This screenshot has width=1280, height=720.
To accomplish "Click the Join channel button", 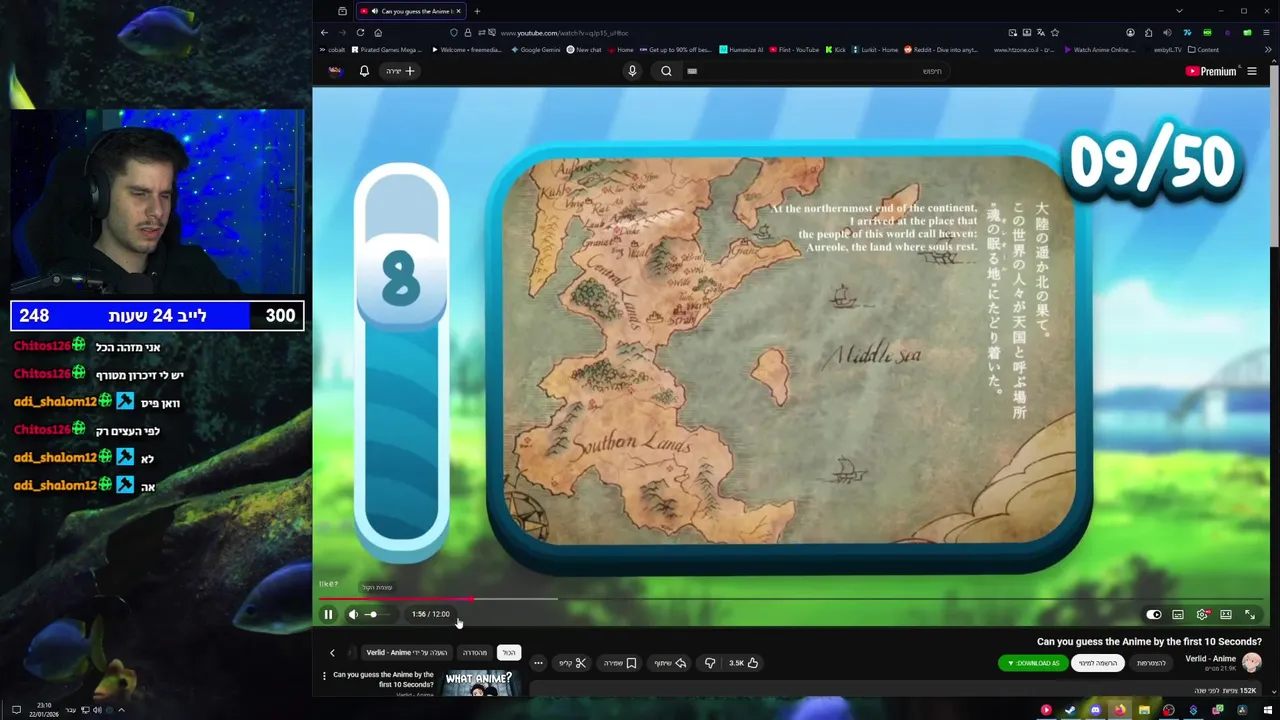I will [x=1151, y=663].
